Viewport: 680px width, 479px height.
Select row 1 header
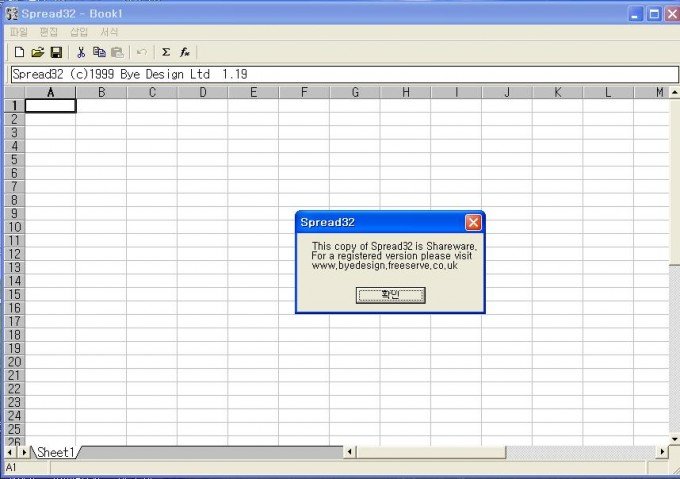coord(14,106)
